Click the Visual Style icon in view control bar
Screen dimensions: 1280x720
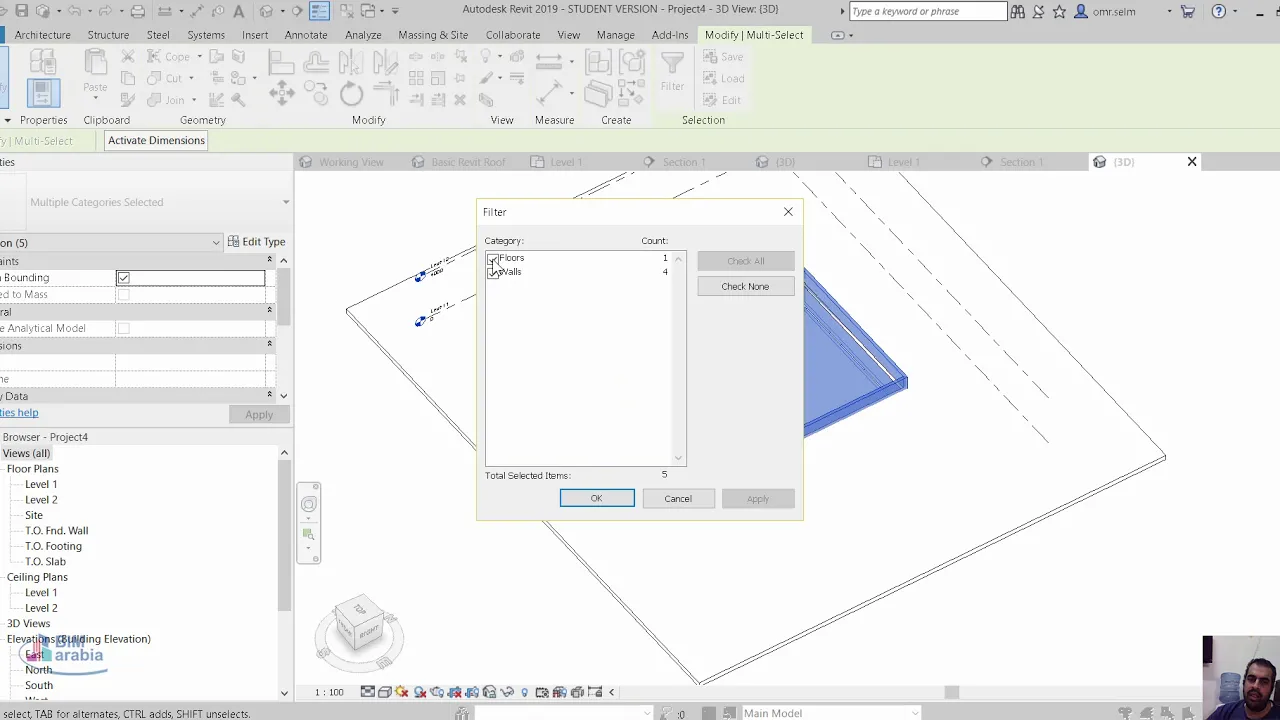[x=384, y=692]
